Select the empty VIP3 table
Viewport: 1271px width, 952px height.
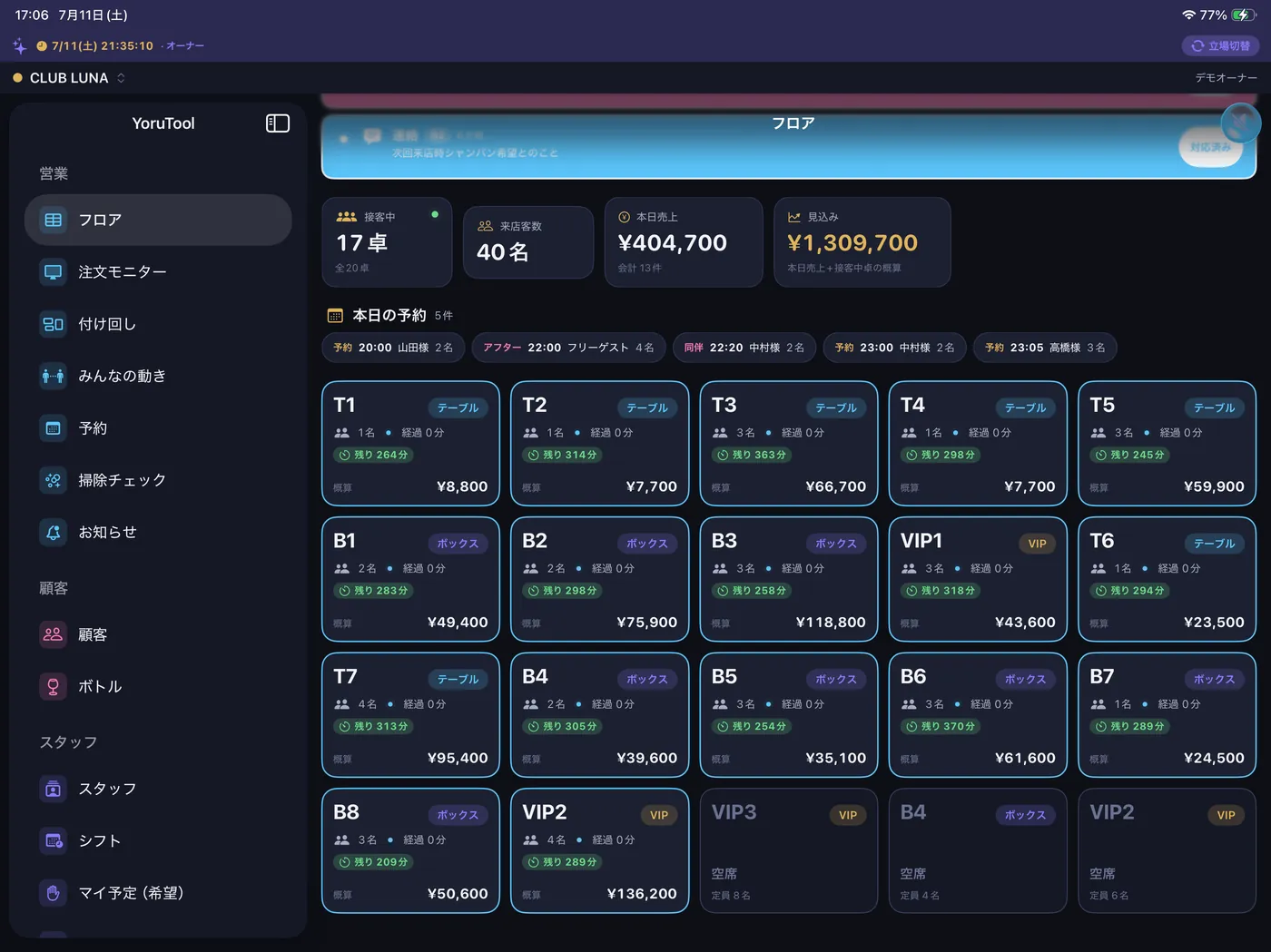click(789, 850)
